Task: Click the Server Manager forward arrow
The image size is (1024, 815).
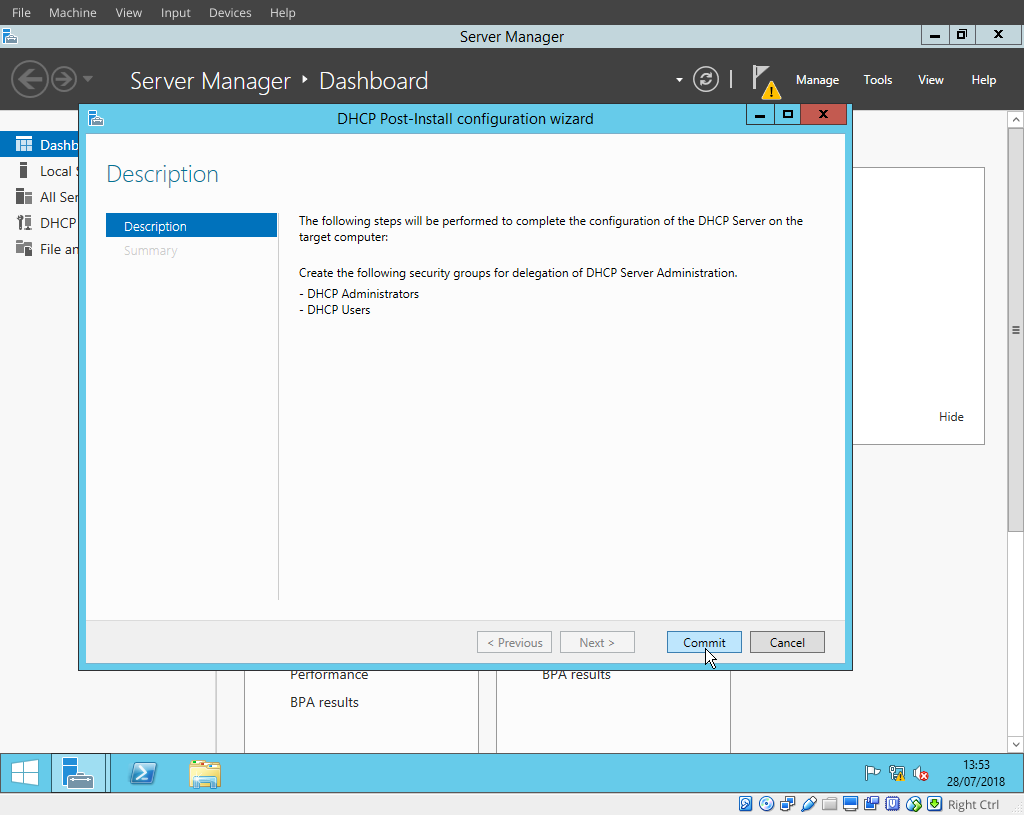Action: point(64,80)
